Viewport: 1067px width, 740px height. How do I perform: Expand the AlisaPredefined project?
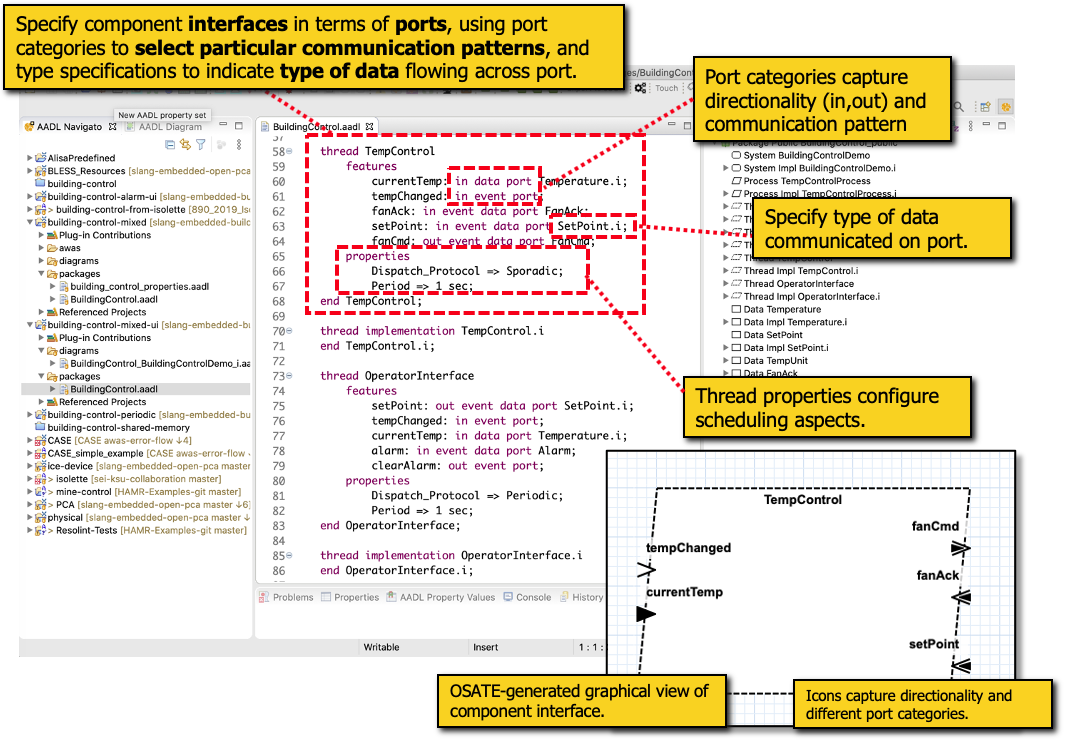(27, 158)
